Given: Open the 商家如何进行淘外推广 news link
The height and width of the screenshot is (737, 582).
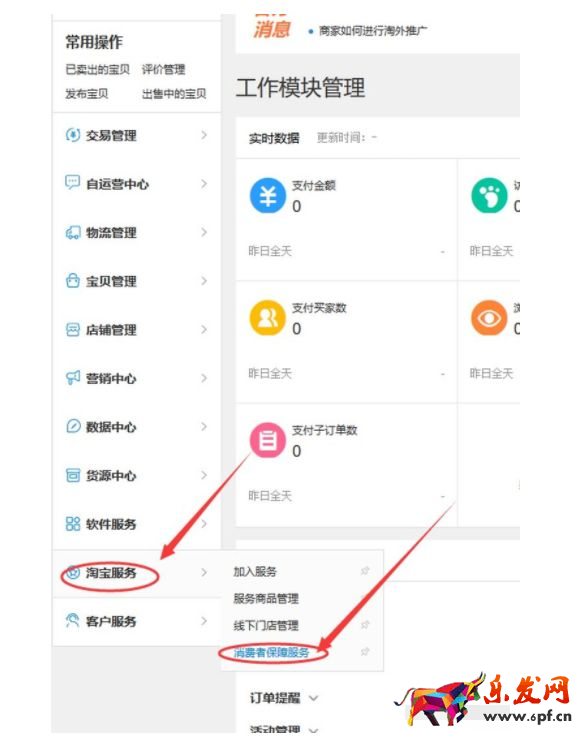Looking at the screenshot, I should (373, 31).
